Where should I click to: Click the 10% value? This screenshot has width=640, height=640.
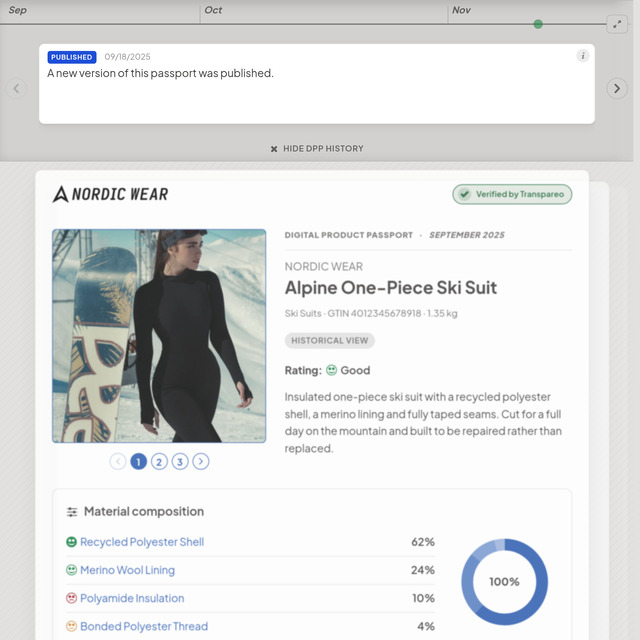pyautogui.click(x=423, y=598)
